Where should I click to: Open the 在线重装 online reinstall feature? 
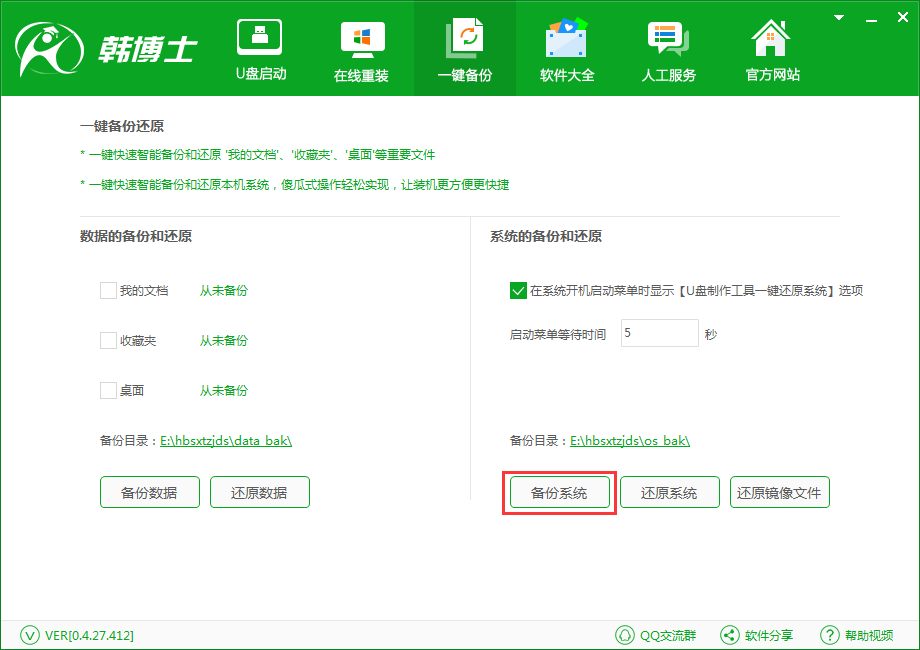pos(361,48)
